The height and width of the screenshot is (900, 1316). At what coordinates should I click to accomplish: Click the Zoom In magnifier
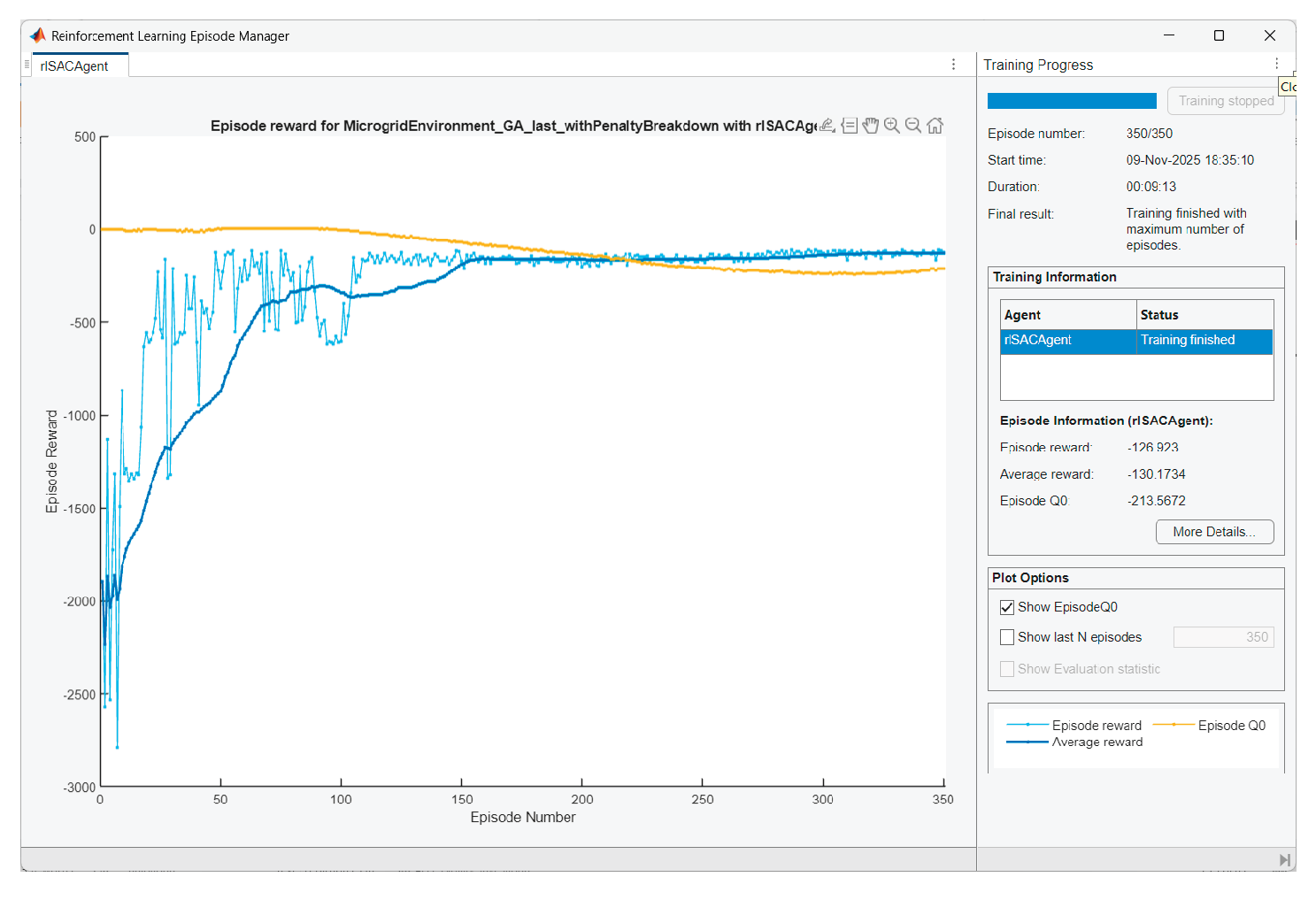[x=892, y=126]
